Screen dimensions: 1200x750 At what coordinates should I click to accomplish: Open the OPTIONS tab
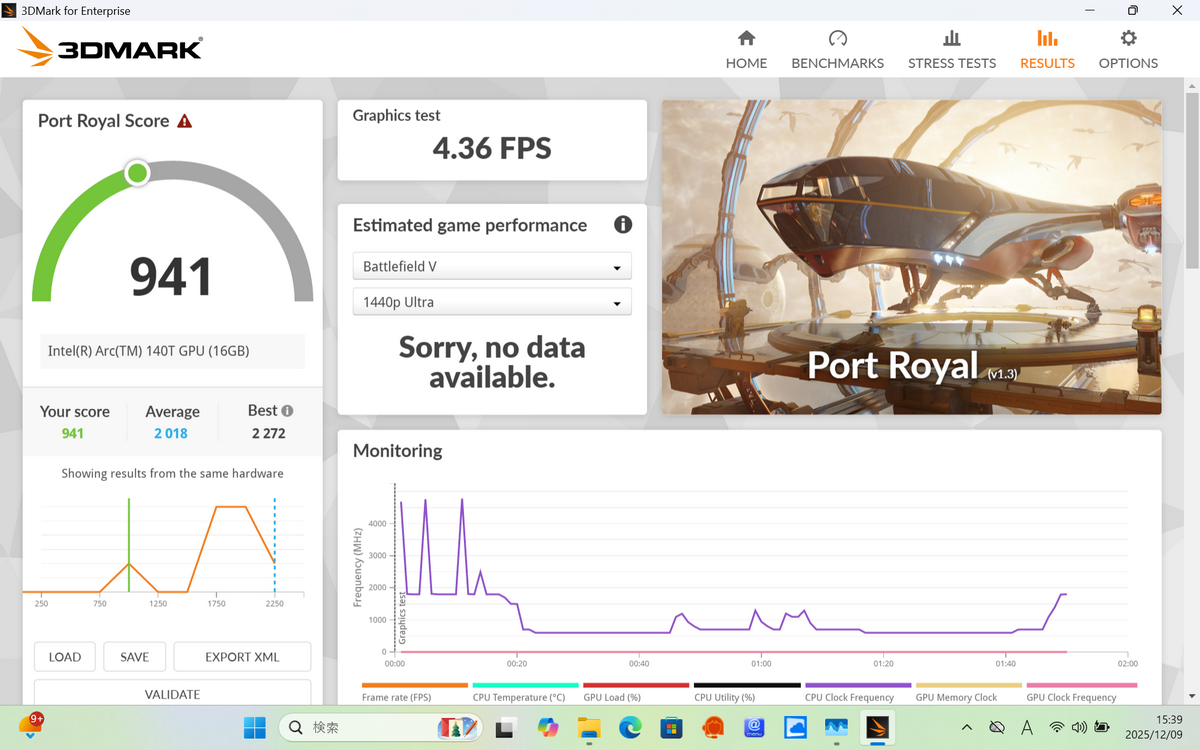1128,49
